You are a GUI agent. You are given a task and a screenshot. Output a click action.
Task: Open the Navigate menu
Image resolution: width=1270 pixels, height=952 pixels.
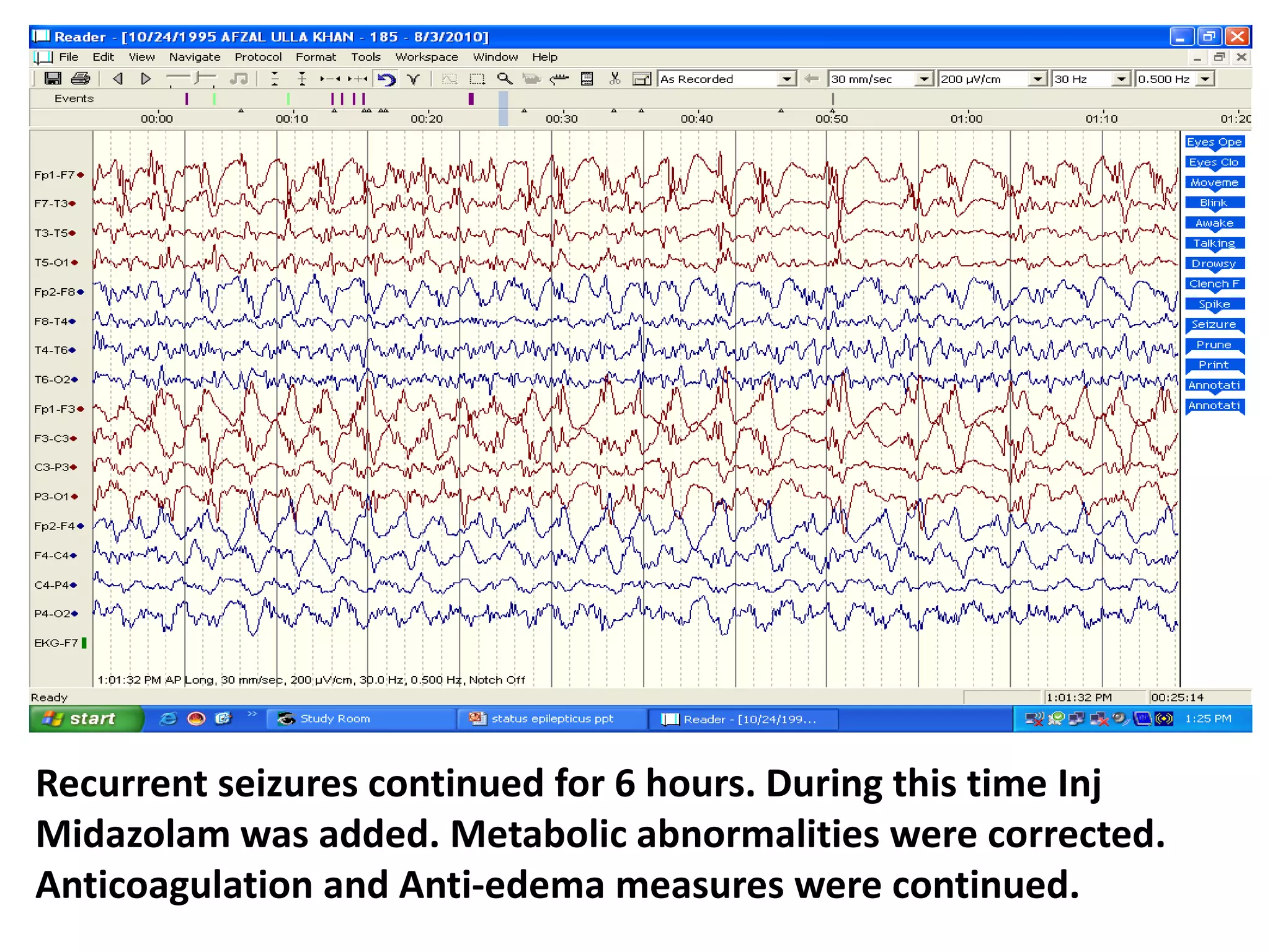[195, 57]
